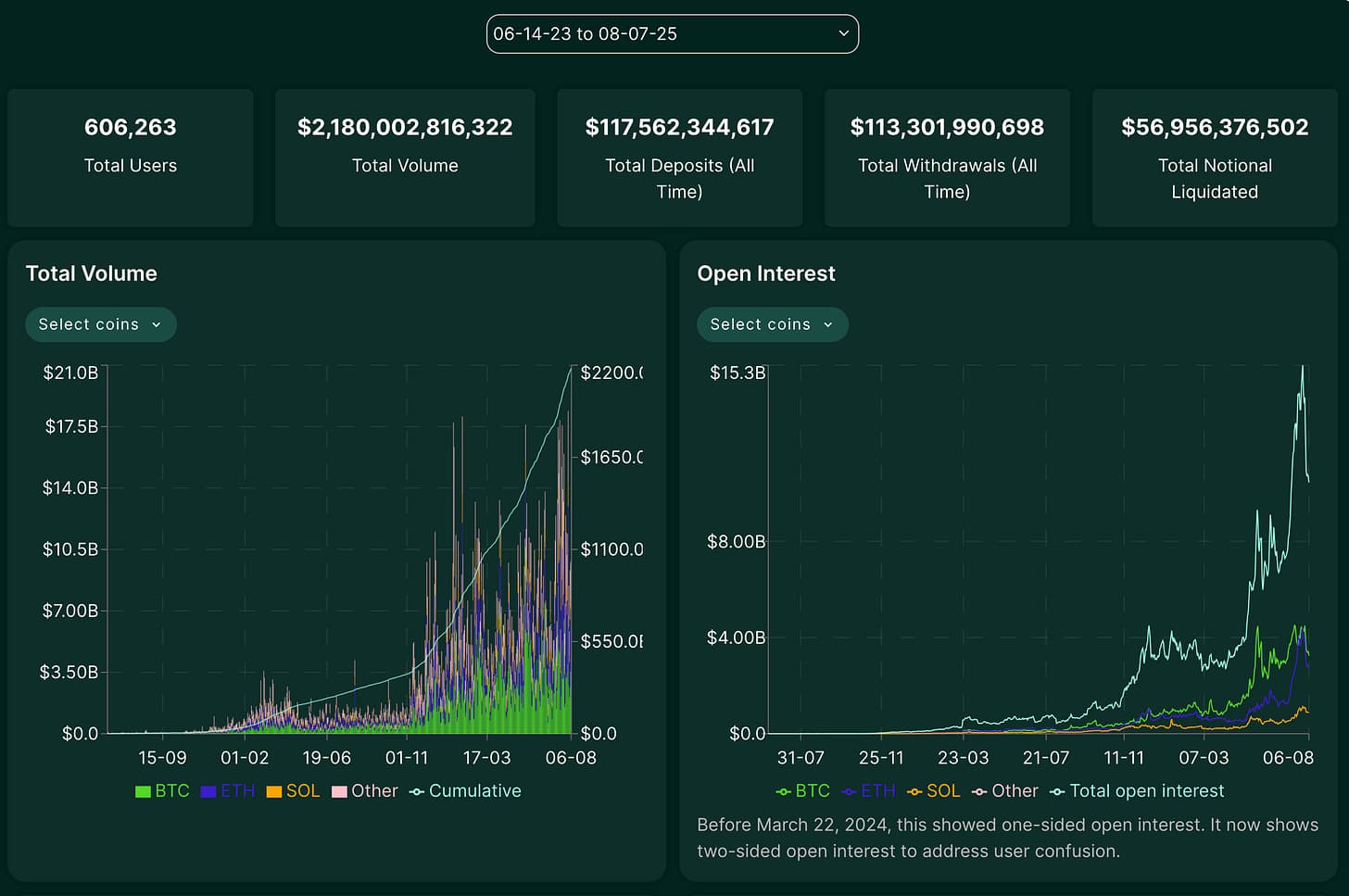Toggle SOL series in Total Volume legend

(x=293, y=791)
